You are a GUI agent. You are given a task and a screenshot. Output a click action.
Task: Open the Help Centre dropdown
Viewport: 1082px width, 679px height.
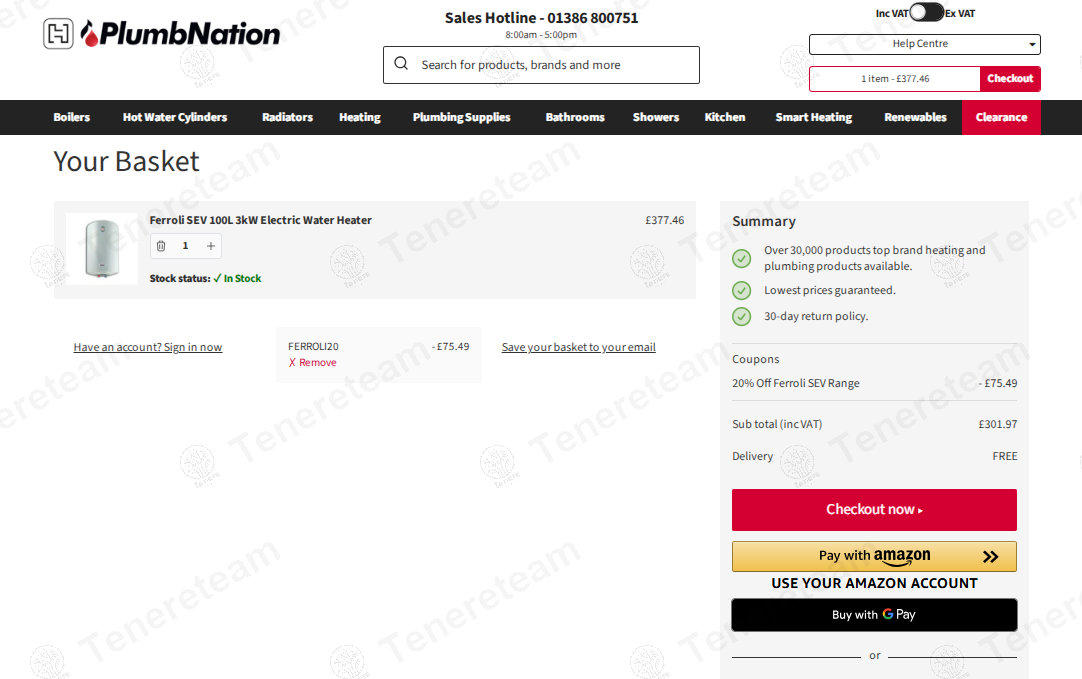[924, 44]
